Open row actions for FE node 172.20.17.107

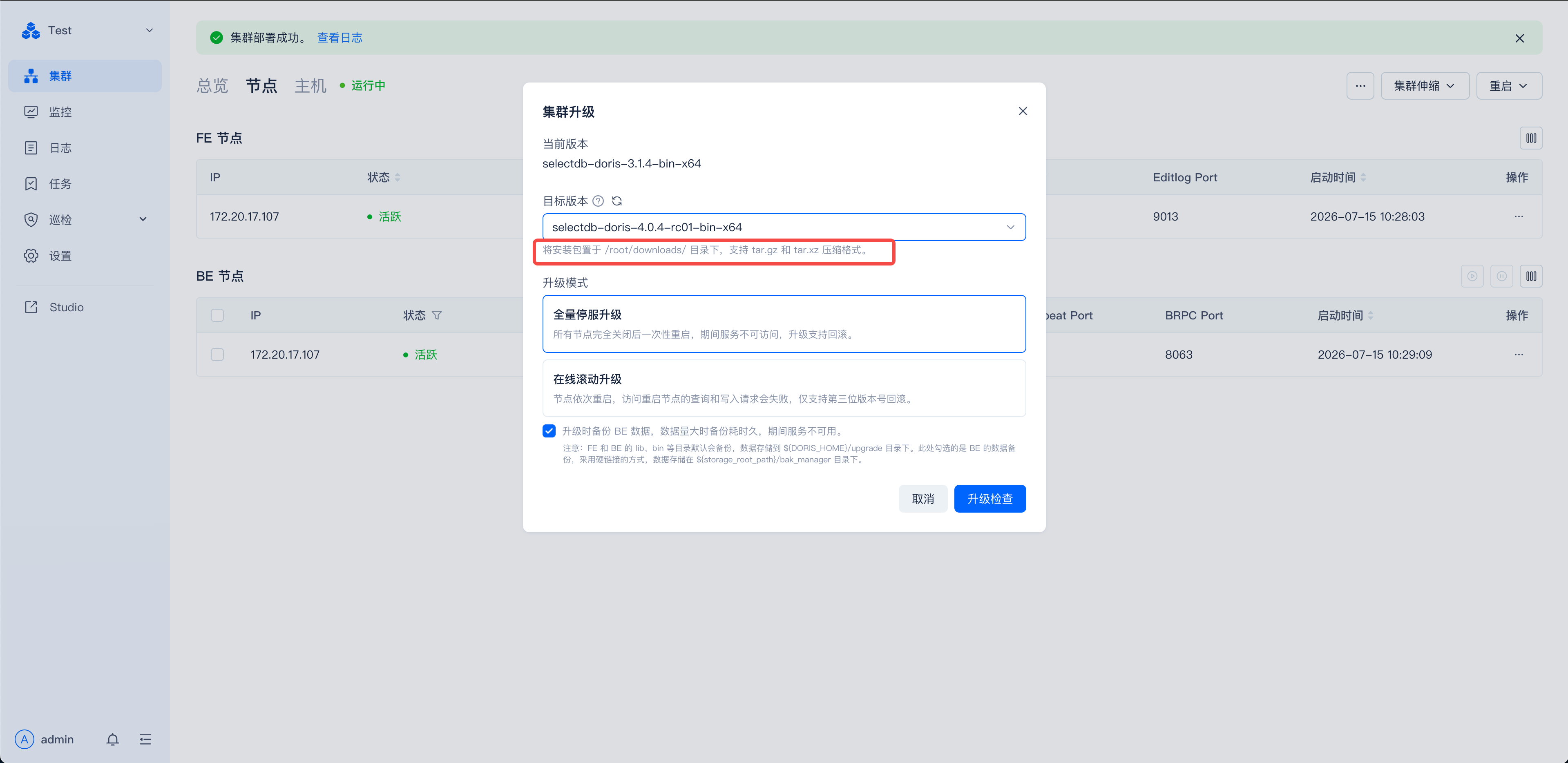1519,216
